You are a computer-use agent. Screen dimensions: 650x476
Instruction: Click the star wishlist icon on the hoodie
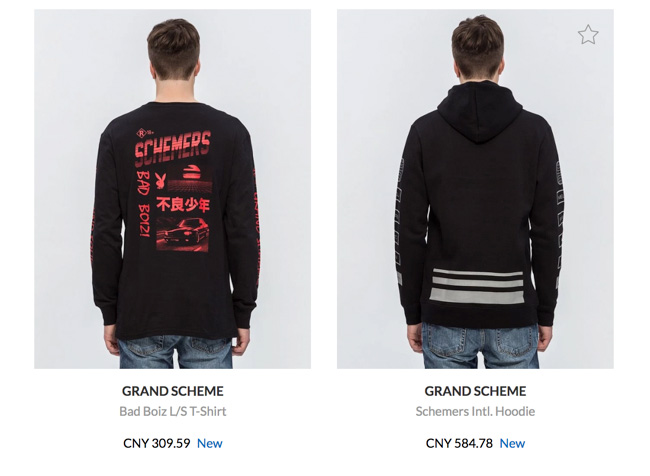coord(588,34)
